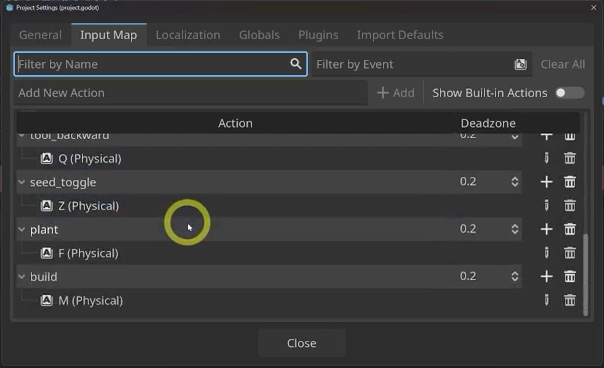This screenshot has height=368, width=604.
Task: Select the build action row
Action: point(269,276)
